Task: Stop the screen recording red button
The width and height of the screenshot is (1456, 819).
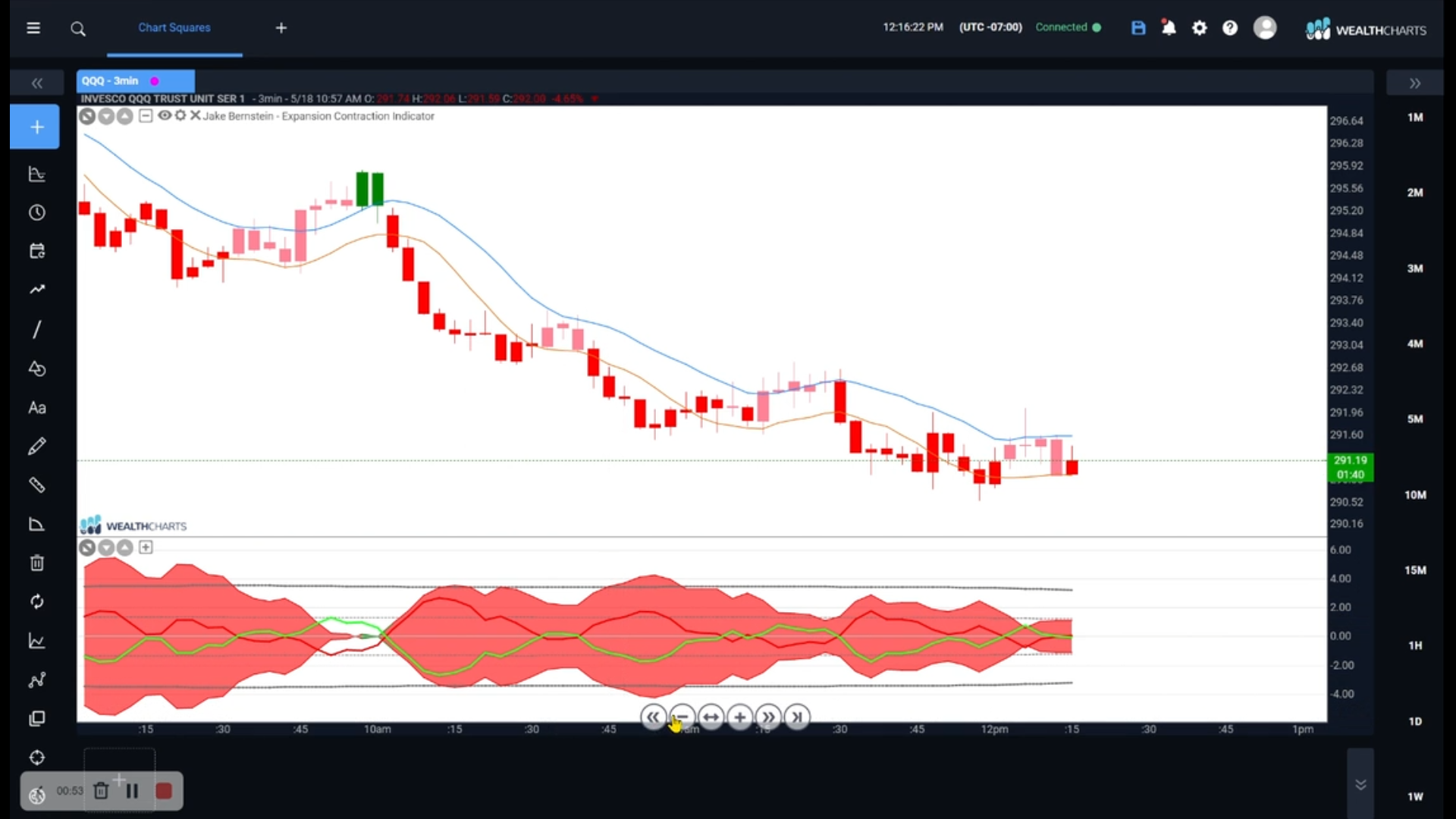Action: tap(164, 791)
